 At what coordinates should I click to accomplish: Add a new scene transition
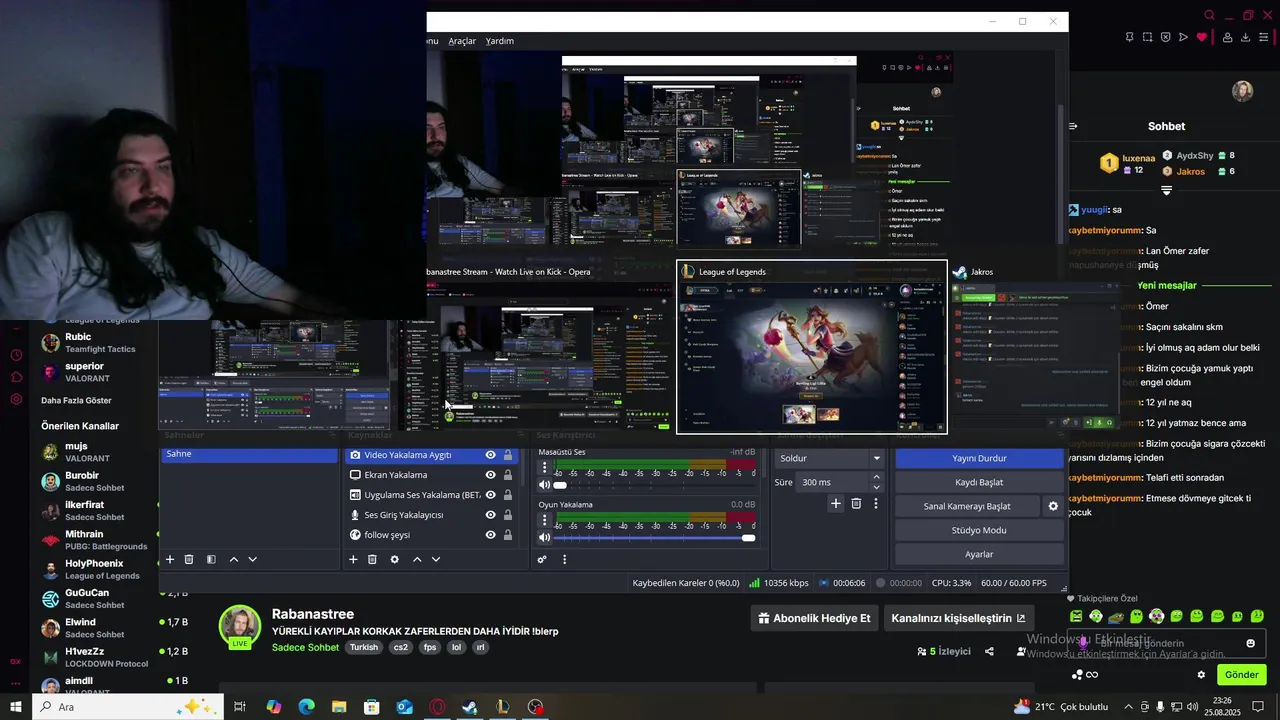(x=836, y=504)
